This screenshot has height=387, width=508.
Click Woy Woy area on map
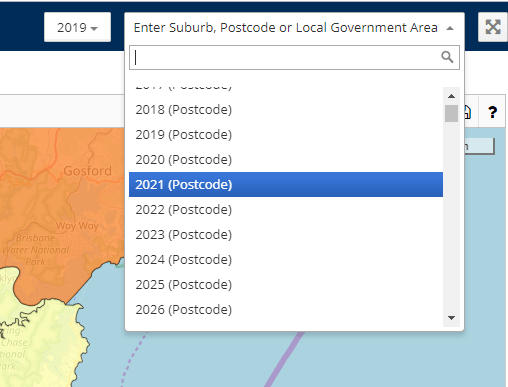[x=77, y=226]
